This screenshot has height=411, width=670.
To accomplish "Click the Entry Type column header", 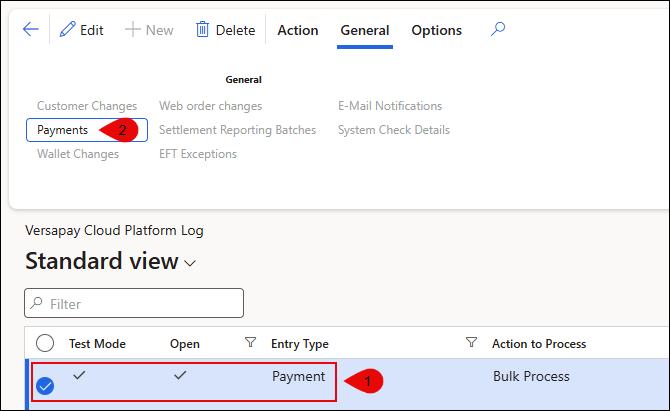I will 300,343.
